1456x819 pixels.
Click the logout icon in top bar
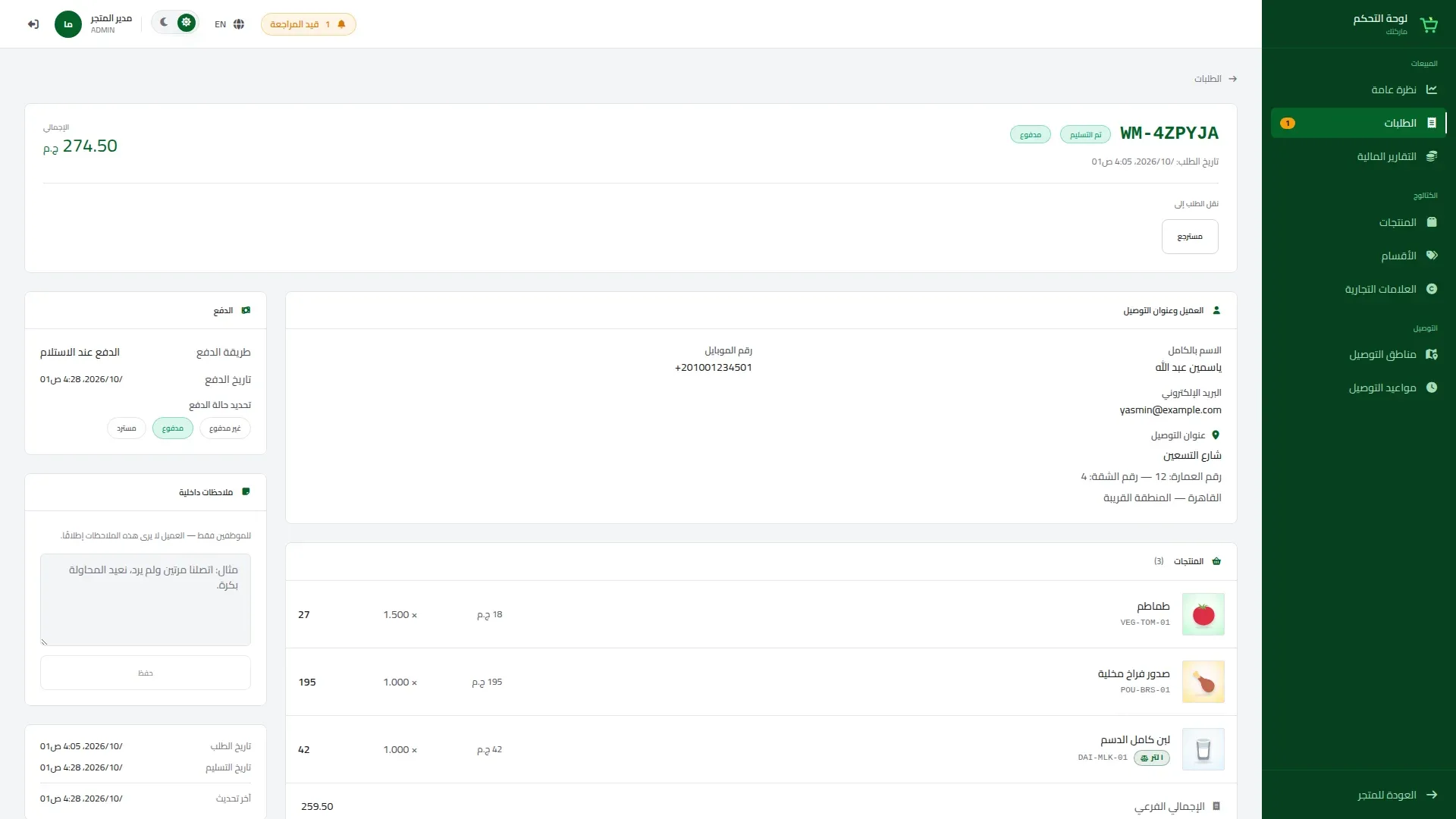[x=33, y=24]
